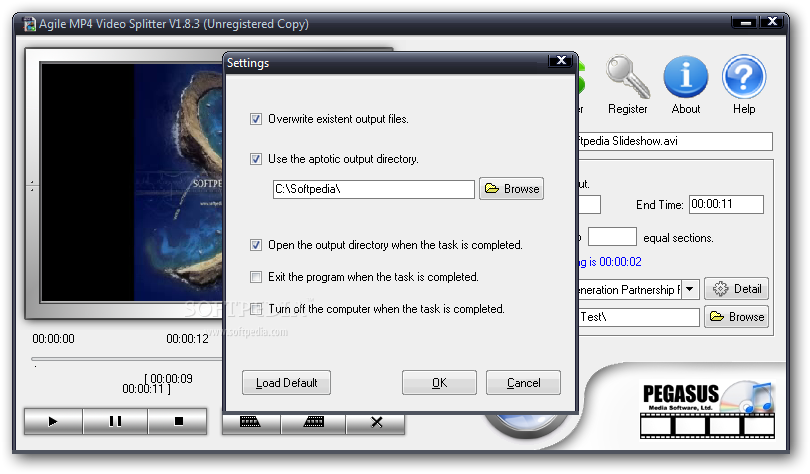Click the 00:00:12 duration label
This screenshot has width=810, height=474.
tap(187, 339)
